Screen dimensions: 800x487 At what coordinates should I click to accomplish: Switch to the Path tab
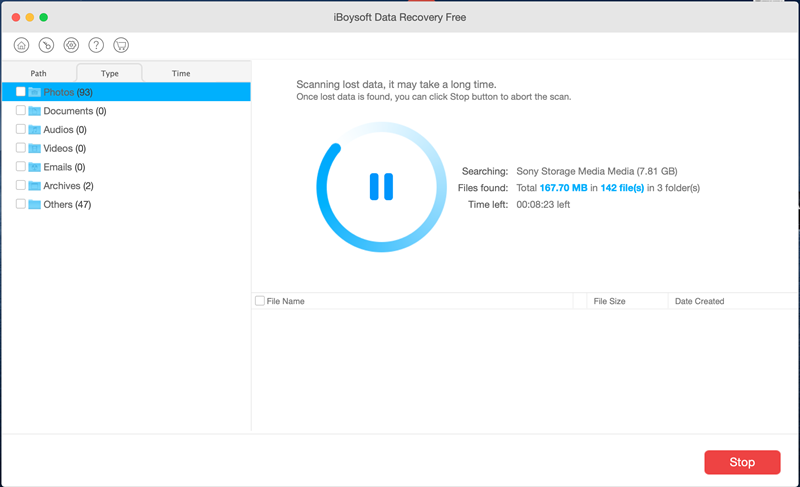(38, 73)
